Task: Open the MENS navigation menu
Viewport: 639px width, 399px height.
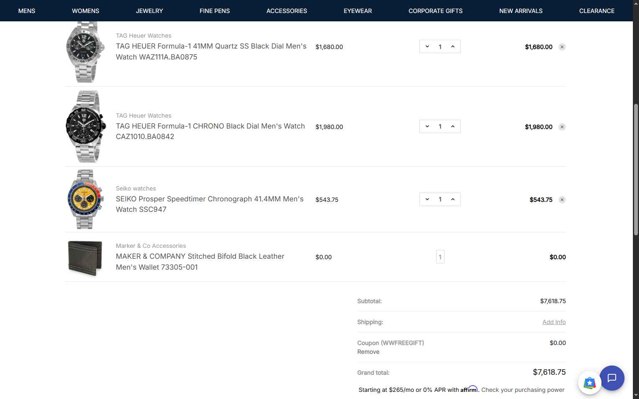Action: (x=26, y=11)
